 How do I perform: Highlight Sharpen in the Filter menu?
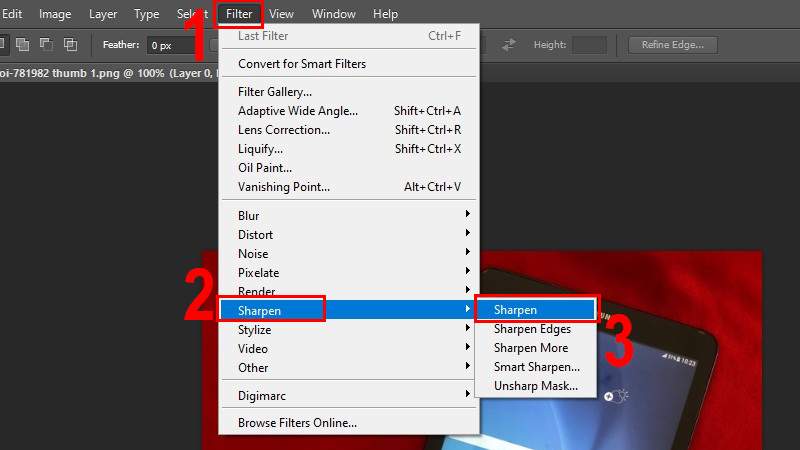[349, 310]
